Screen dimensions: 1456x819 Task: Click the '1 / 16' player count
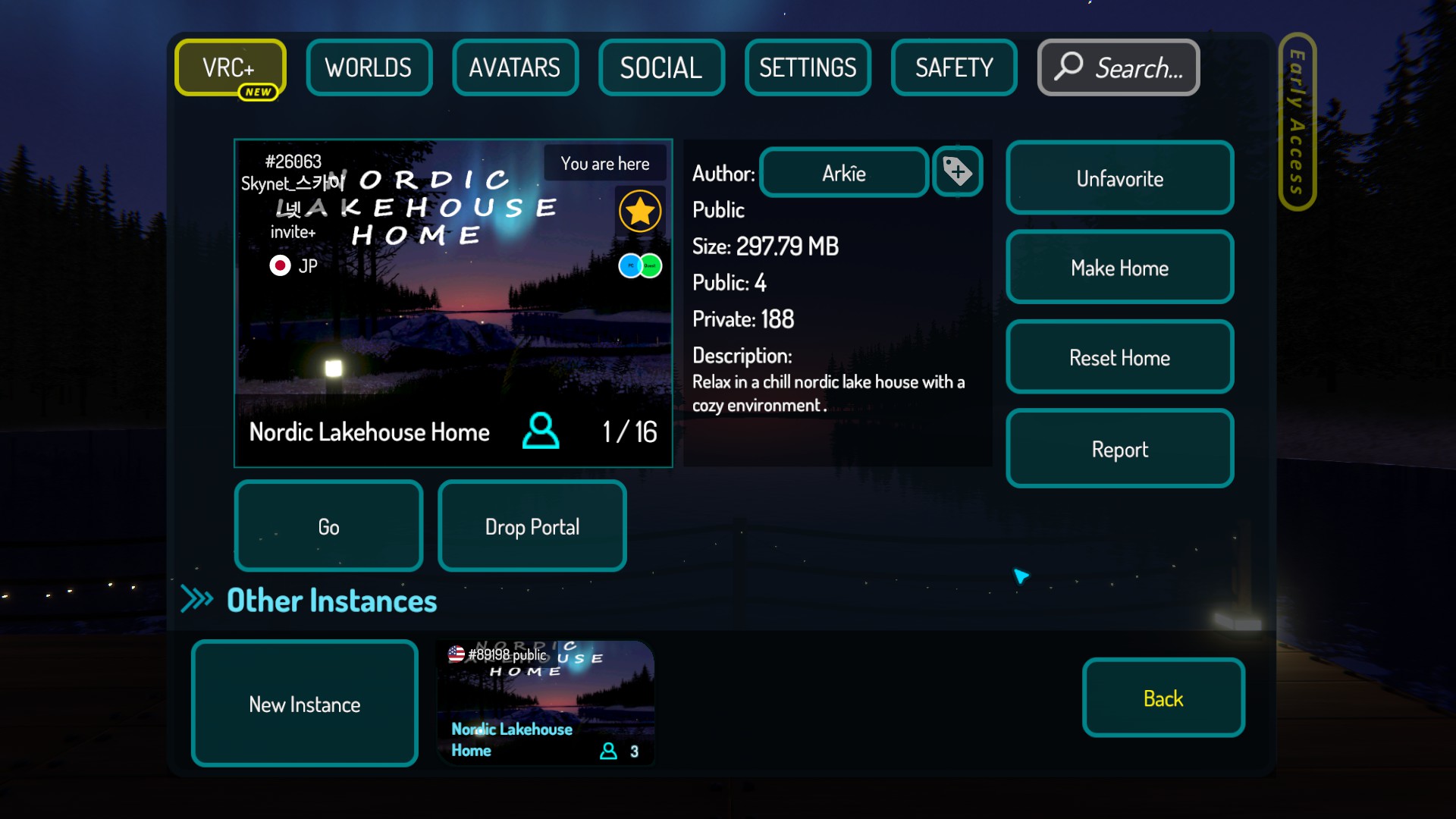[629, 432]
